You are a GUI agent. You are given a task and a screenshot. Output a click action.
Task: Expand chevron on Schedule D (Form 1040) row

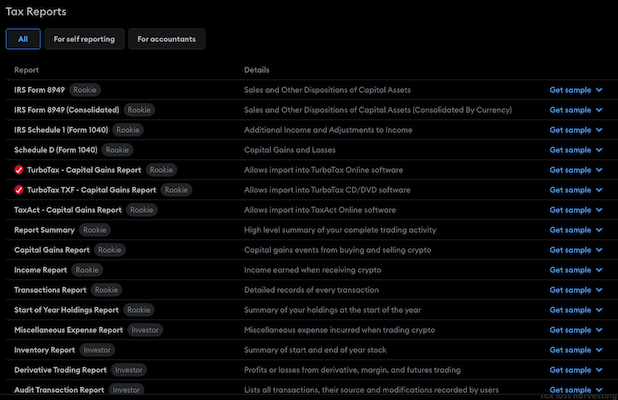coord(599,150)
